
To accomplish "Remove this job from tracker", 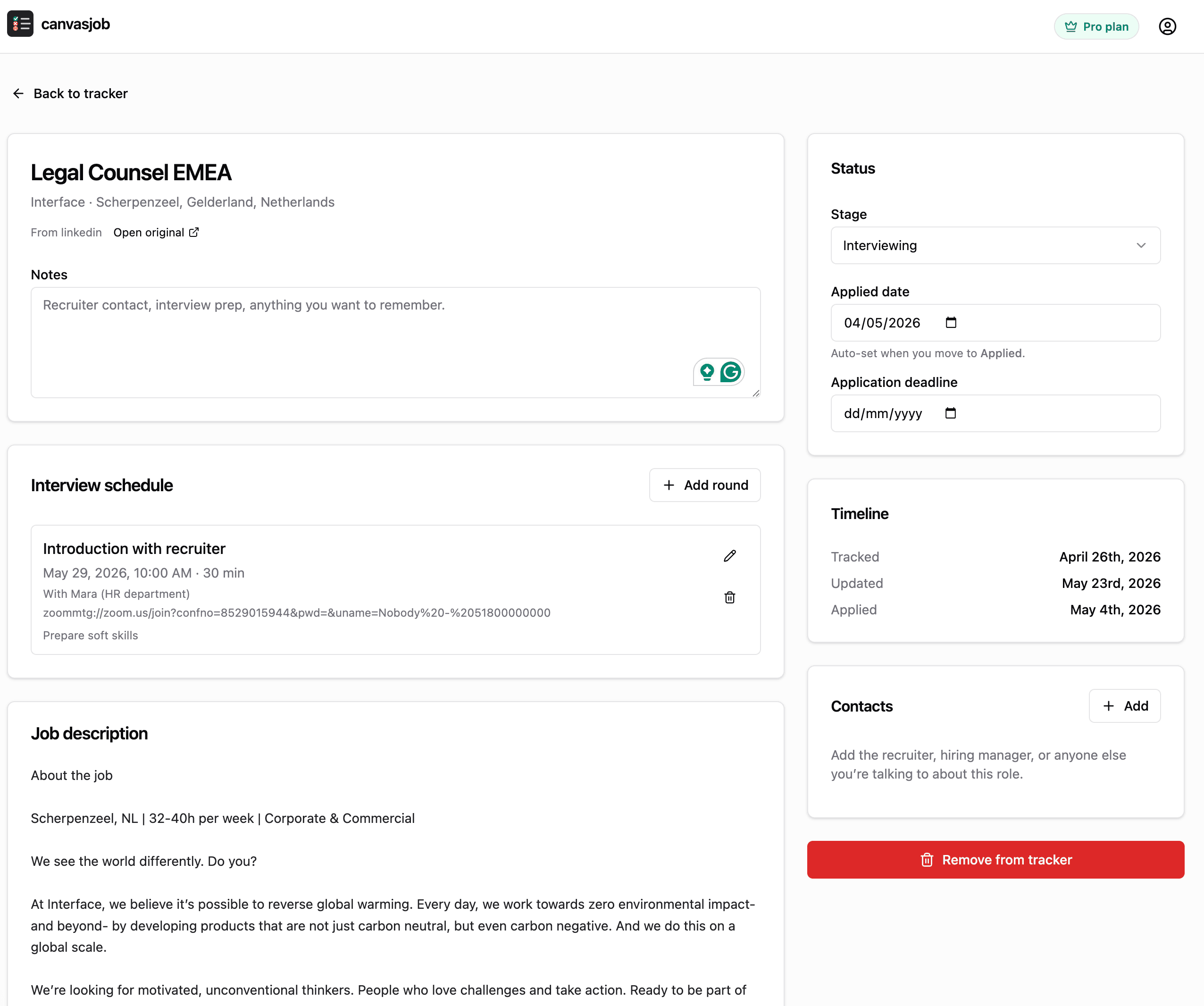I will pos(995,860).
